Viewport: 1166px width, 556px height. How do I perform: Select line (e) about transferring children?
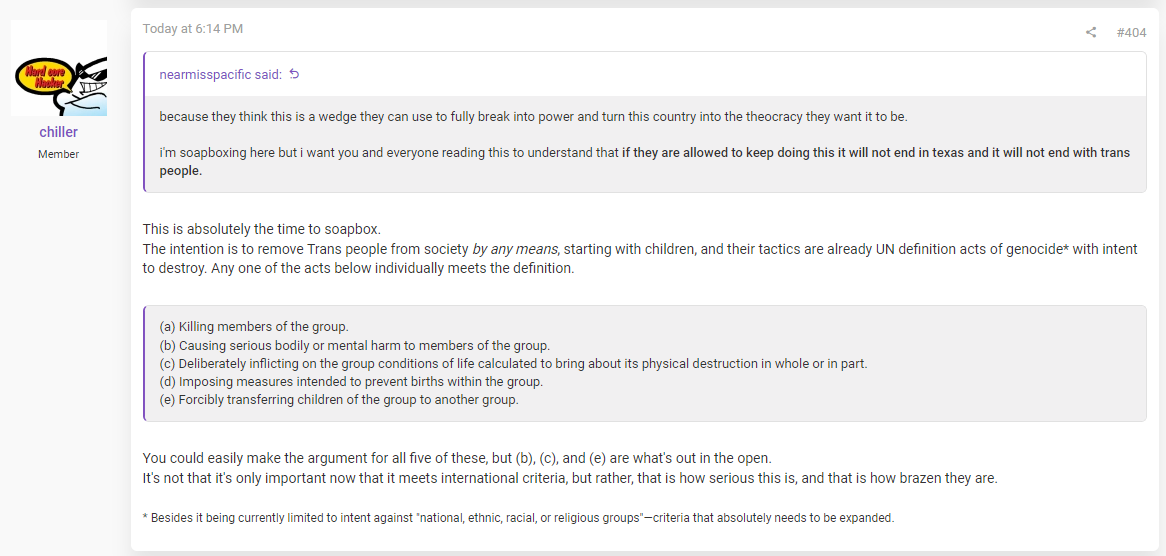pyautogui.click(x=338, y=400)
